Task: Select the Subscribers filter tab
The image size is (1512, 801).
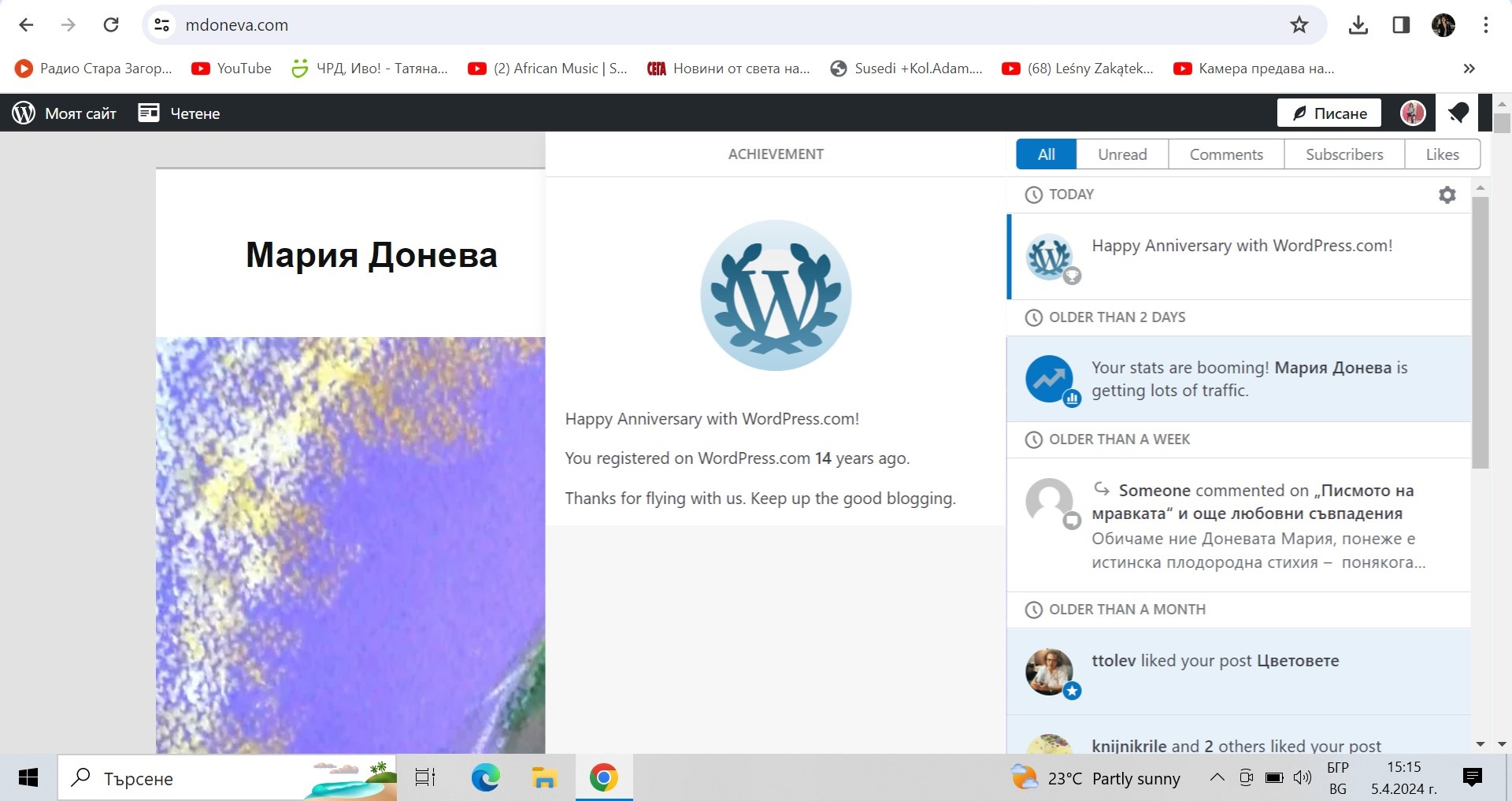Action: pos(1343,154)
